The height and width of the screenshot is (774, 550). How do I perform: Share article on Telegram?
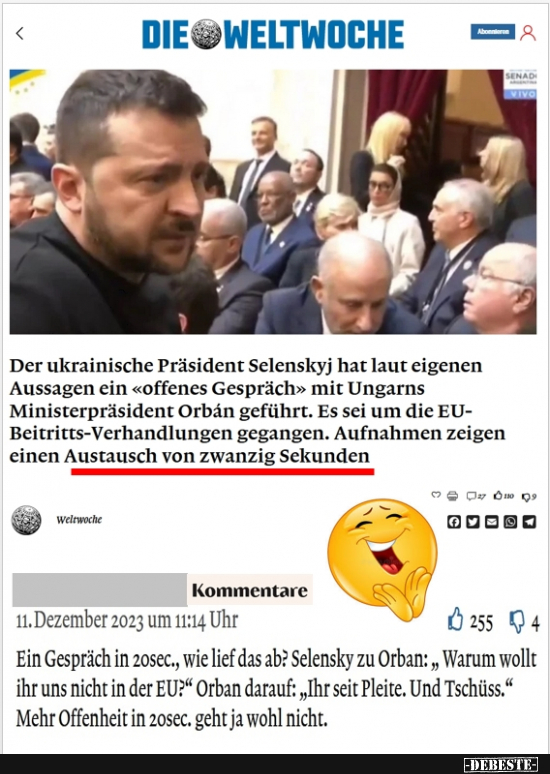pos(529,522)
